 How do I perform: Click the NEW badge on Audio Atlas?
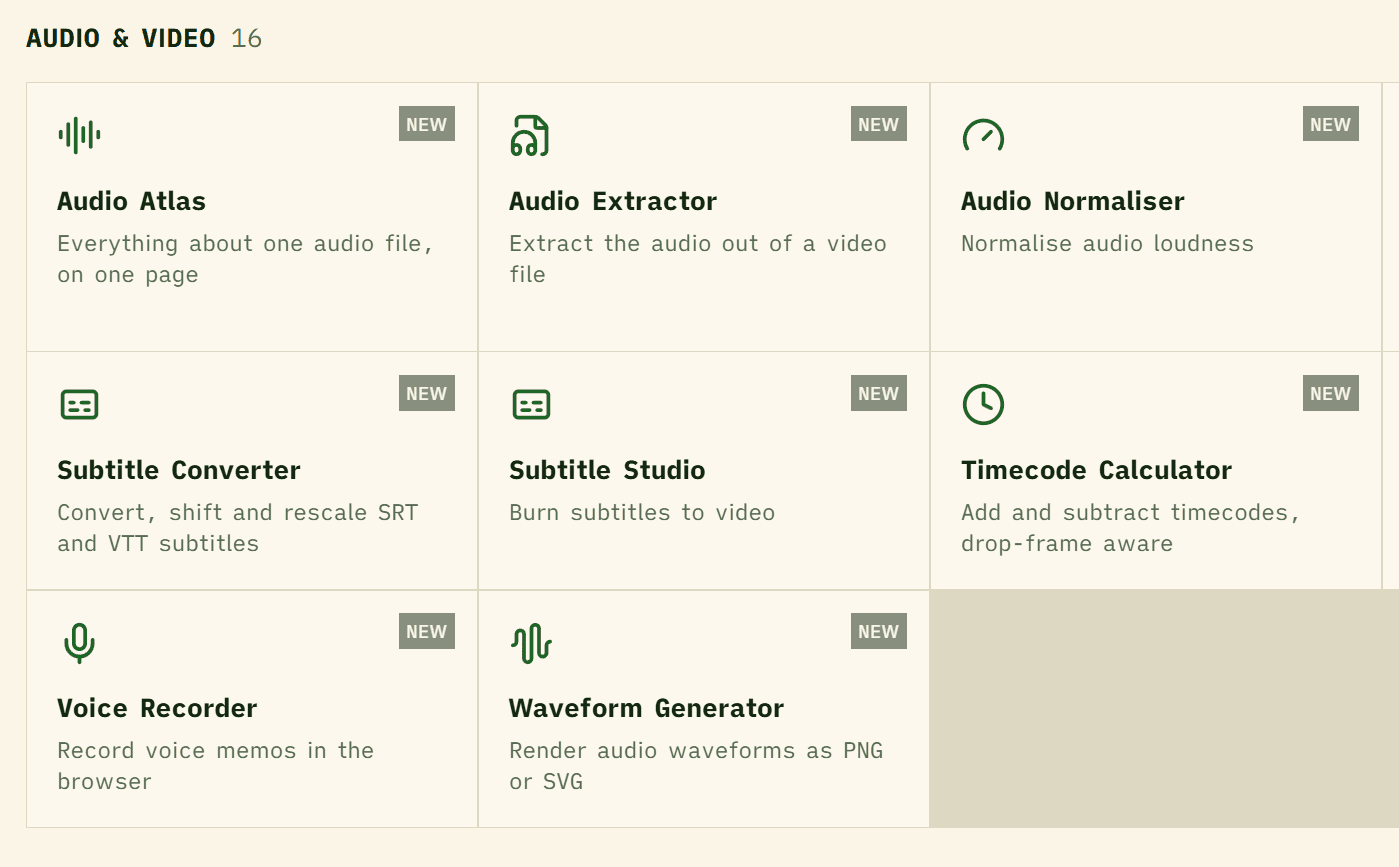427,124
